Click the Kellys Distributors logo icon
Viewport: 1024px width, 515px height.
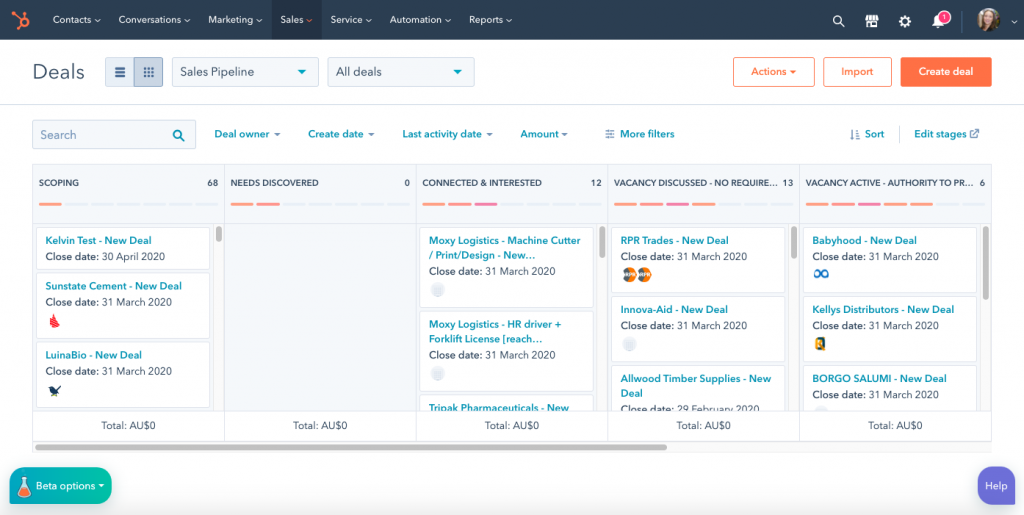(x=820, y=343)
